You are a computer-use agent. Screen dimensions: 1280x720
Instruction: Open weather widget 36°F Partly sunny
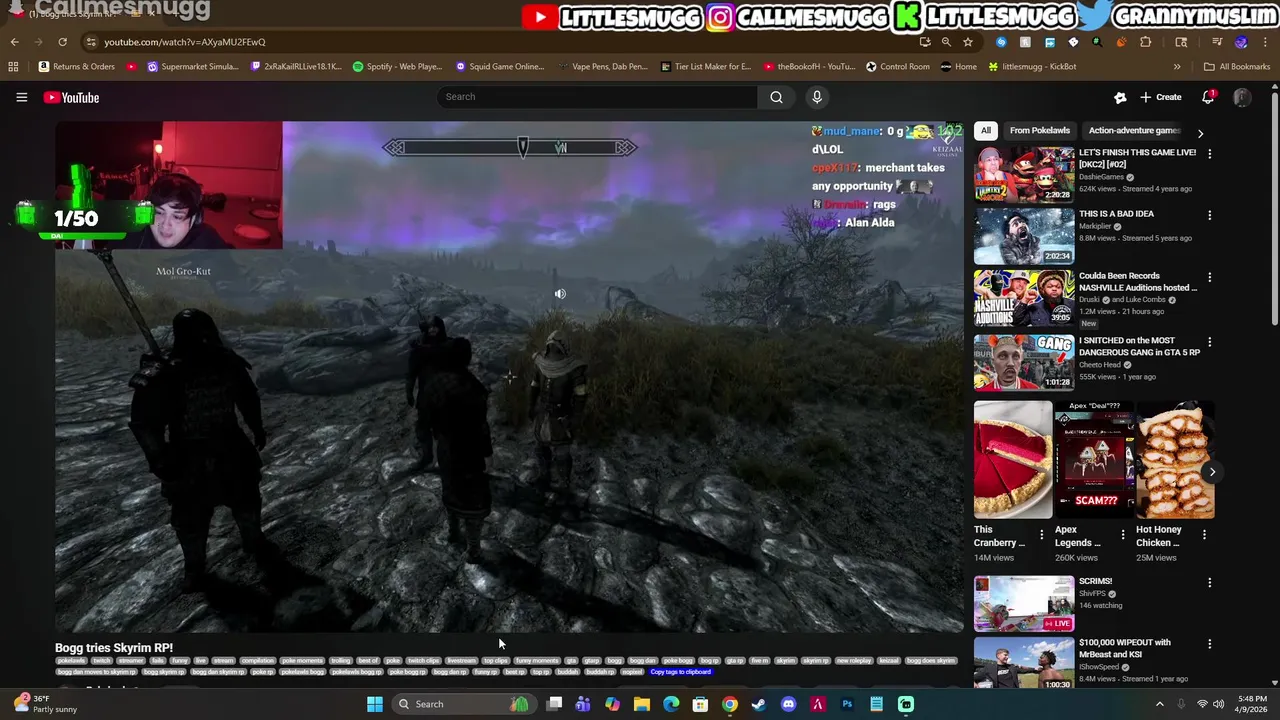(x=46, y=704)
